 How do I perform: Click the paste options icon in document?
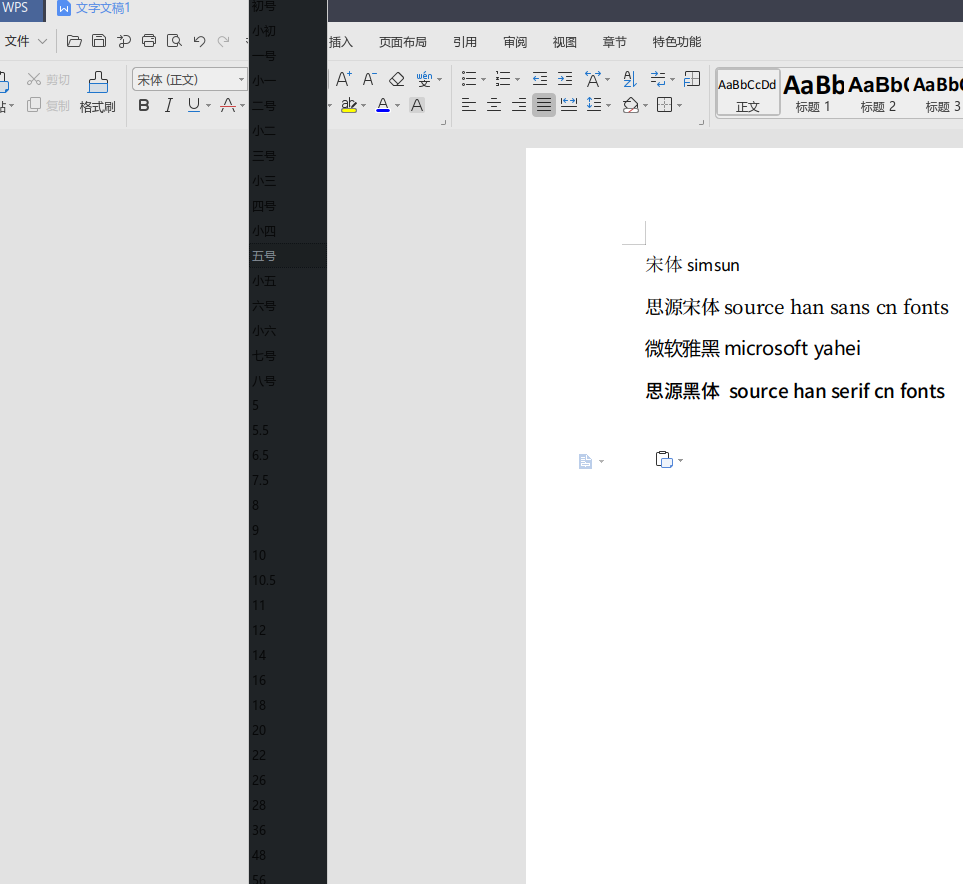[x=664, y=460]
